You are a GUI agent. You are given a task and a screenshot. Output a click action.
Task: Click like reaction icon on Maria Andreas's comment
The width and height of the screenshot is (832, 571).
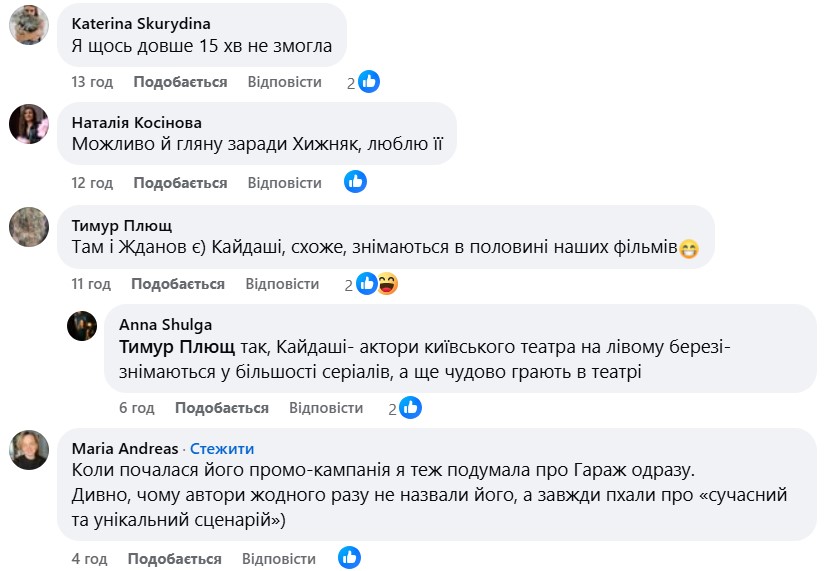point(349,558)
